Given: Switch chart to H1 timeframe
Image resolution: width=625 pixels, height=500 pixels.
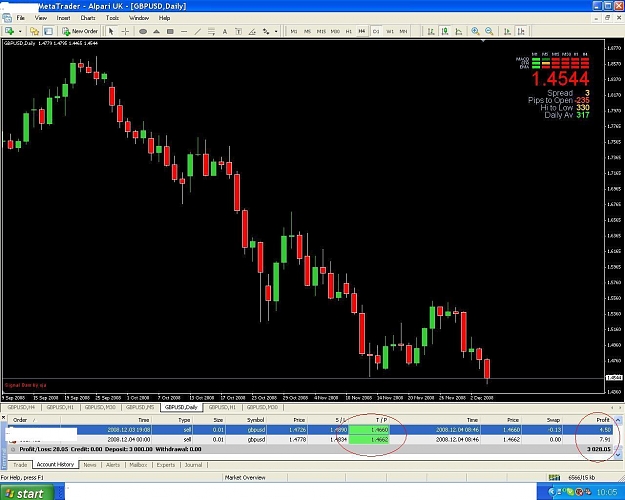Looking at the screenshot, I should pyautogui.click(x=349, y=31).
